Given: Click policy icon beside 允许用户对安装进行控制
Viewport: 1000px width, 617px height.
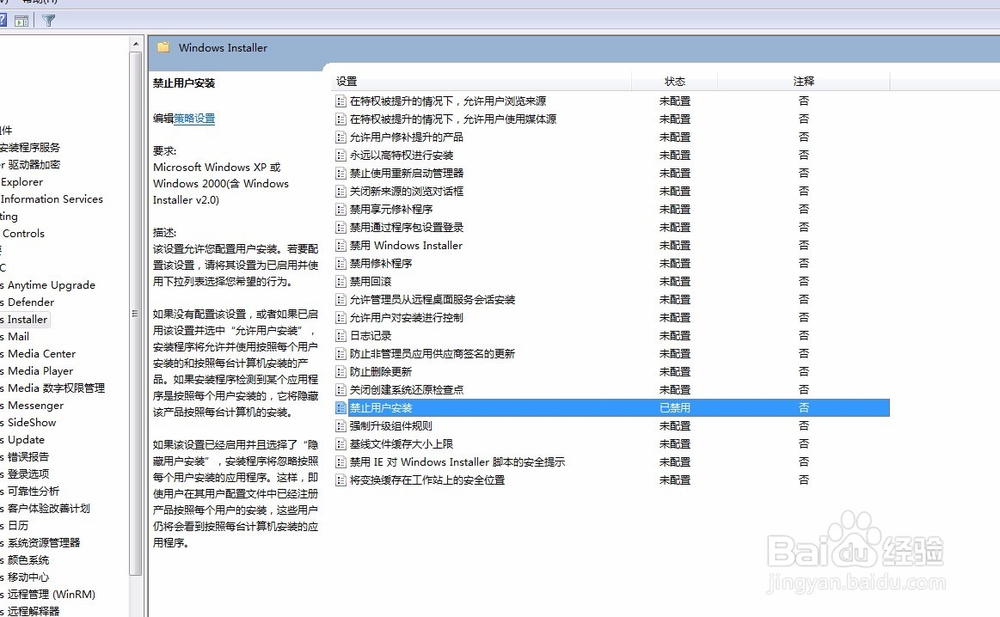Looking at the screenshot, I should [x=341, y=317].
